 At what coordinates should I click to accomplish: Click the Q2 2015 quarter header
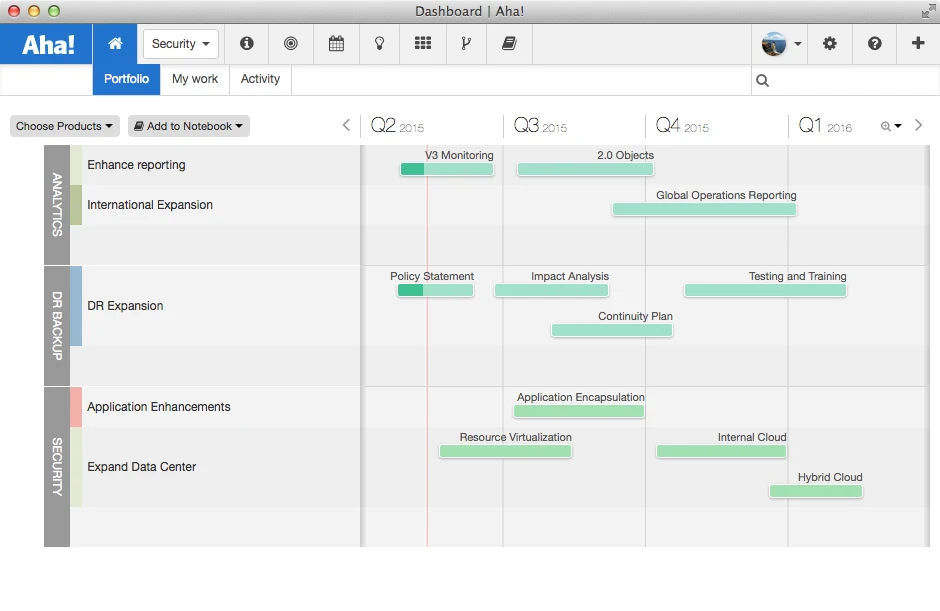pos(397,126)
